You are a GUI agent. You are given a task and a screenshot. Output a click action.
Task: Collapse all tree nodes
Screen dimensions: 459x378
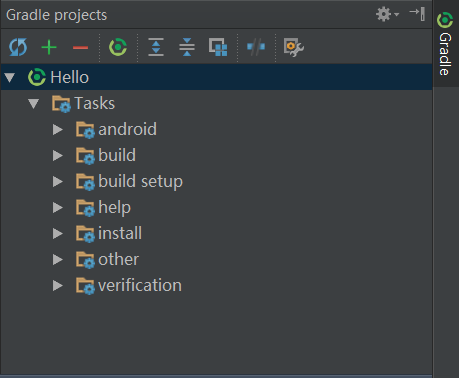point(187,47)
